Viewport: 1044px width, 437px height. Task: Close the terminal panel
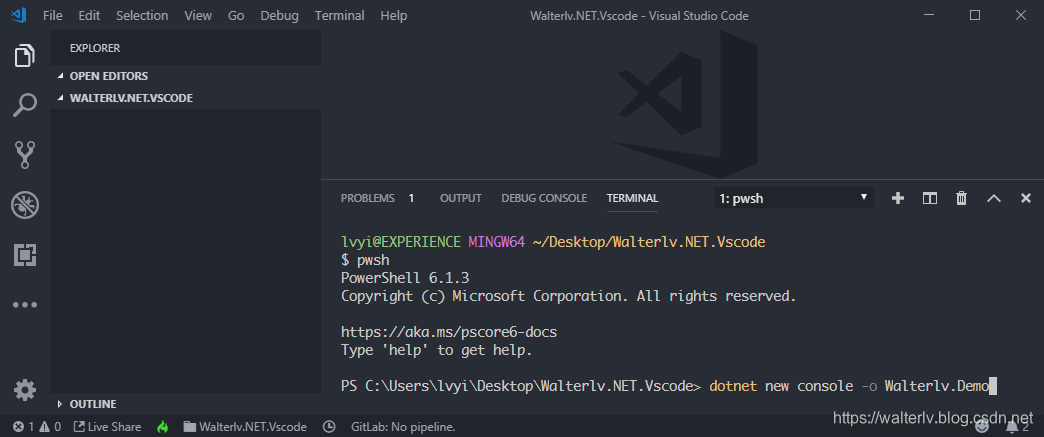click(1026, 198)
